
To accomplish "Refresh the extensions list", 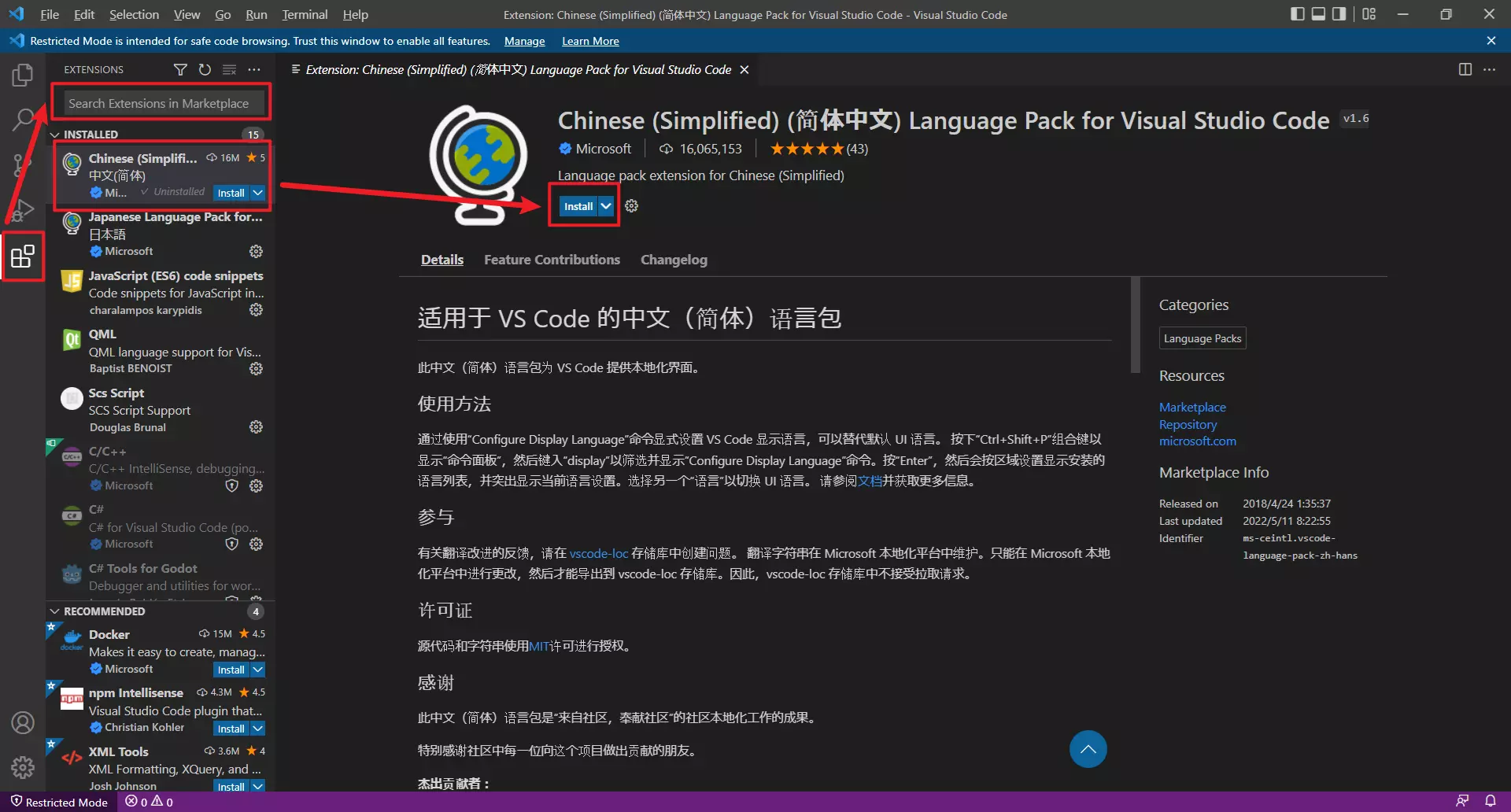I will tap(205, 70).
